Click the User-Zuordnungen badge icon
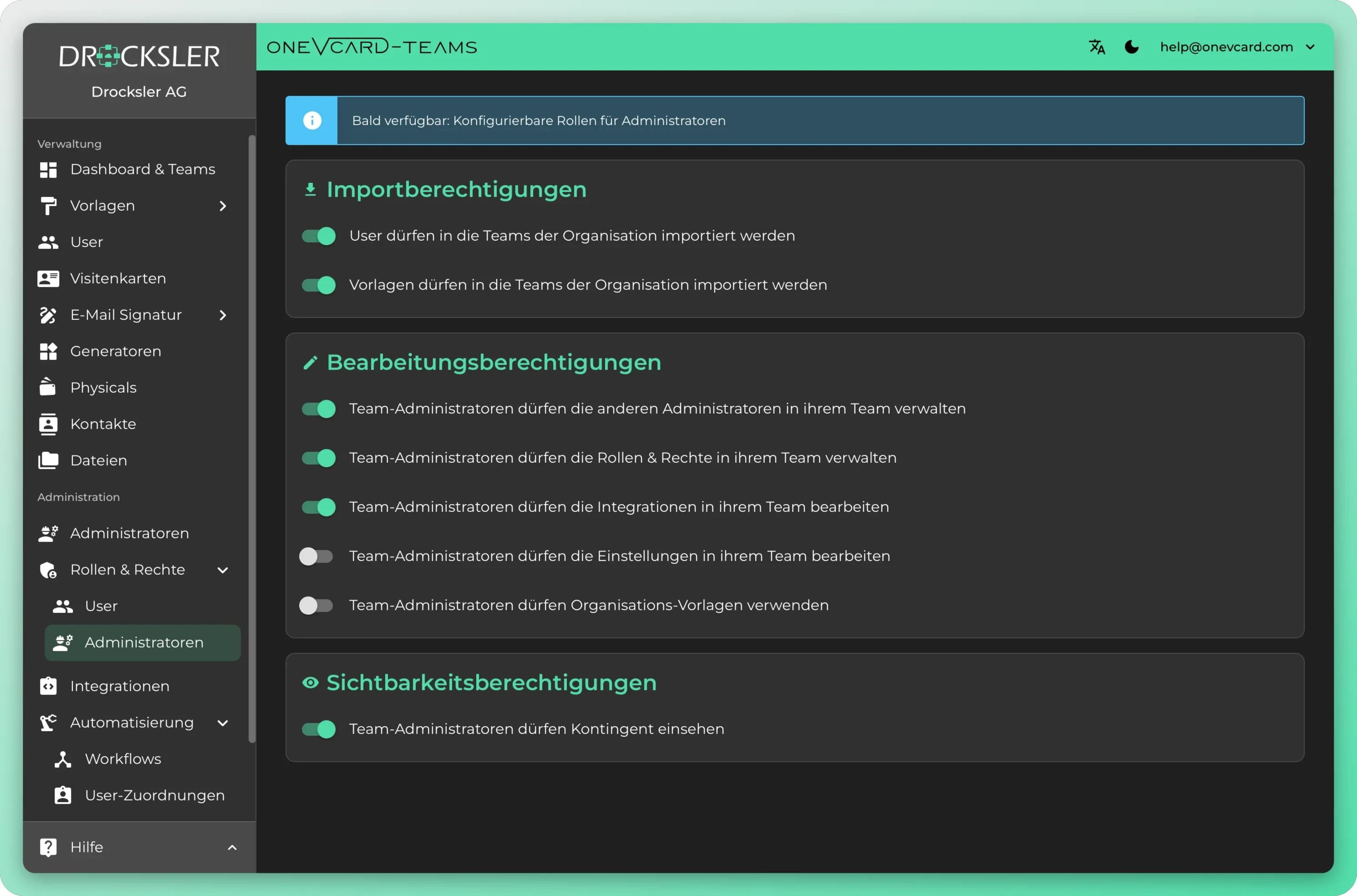Viewport: 1357px width, 896px height. (x=63, y=795)
